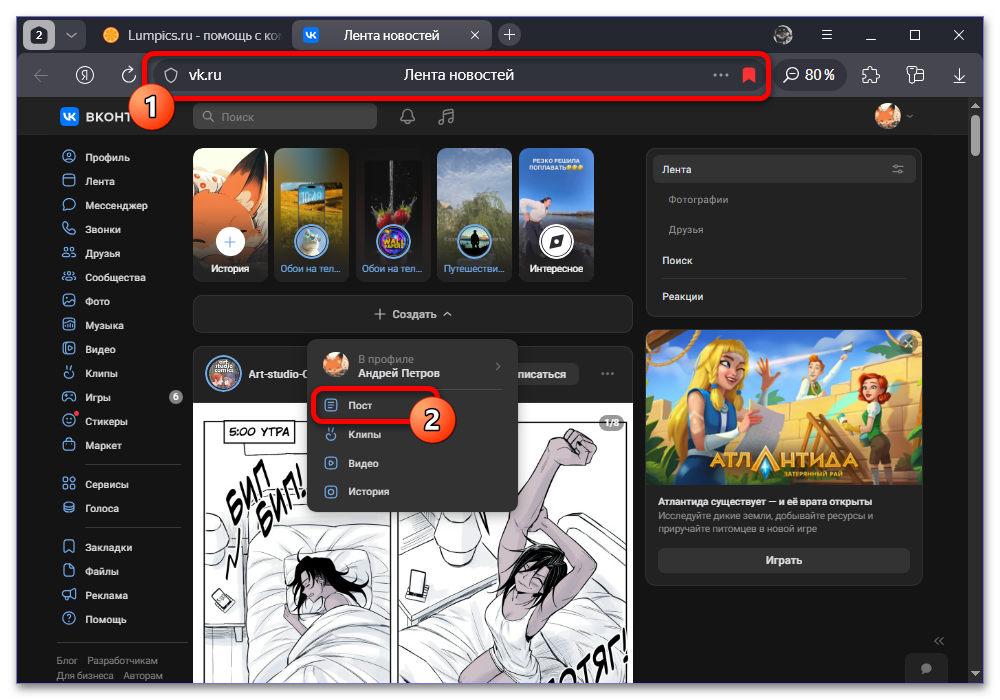Open the address bar three-dots menu

click(721, 75)
